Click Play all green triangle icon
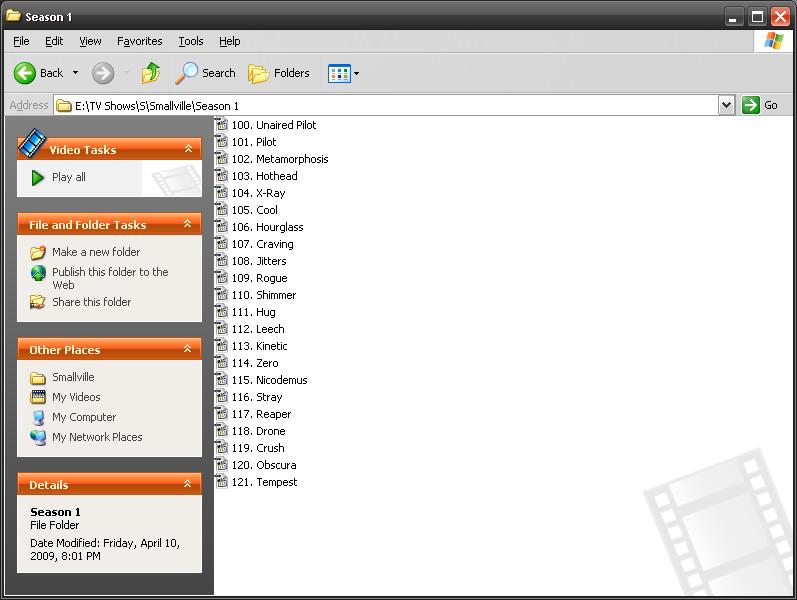The height and width of the screenshot is (600, 797). 38,177
